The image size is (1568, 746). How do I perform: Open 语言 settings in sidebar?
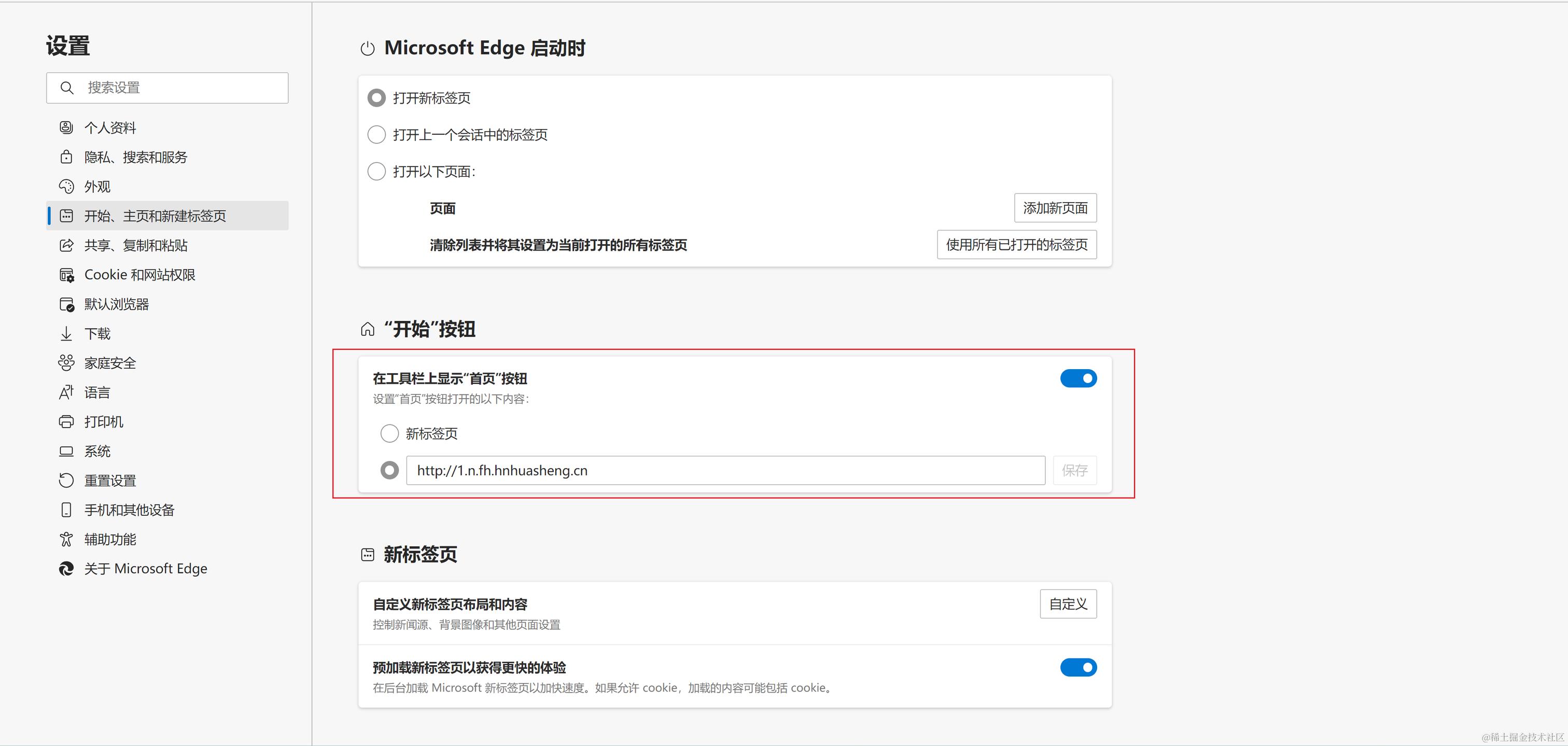coord(97,392)
